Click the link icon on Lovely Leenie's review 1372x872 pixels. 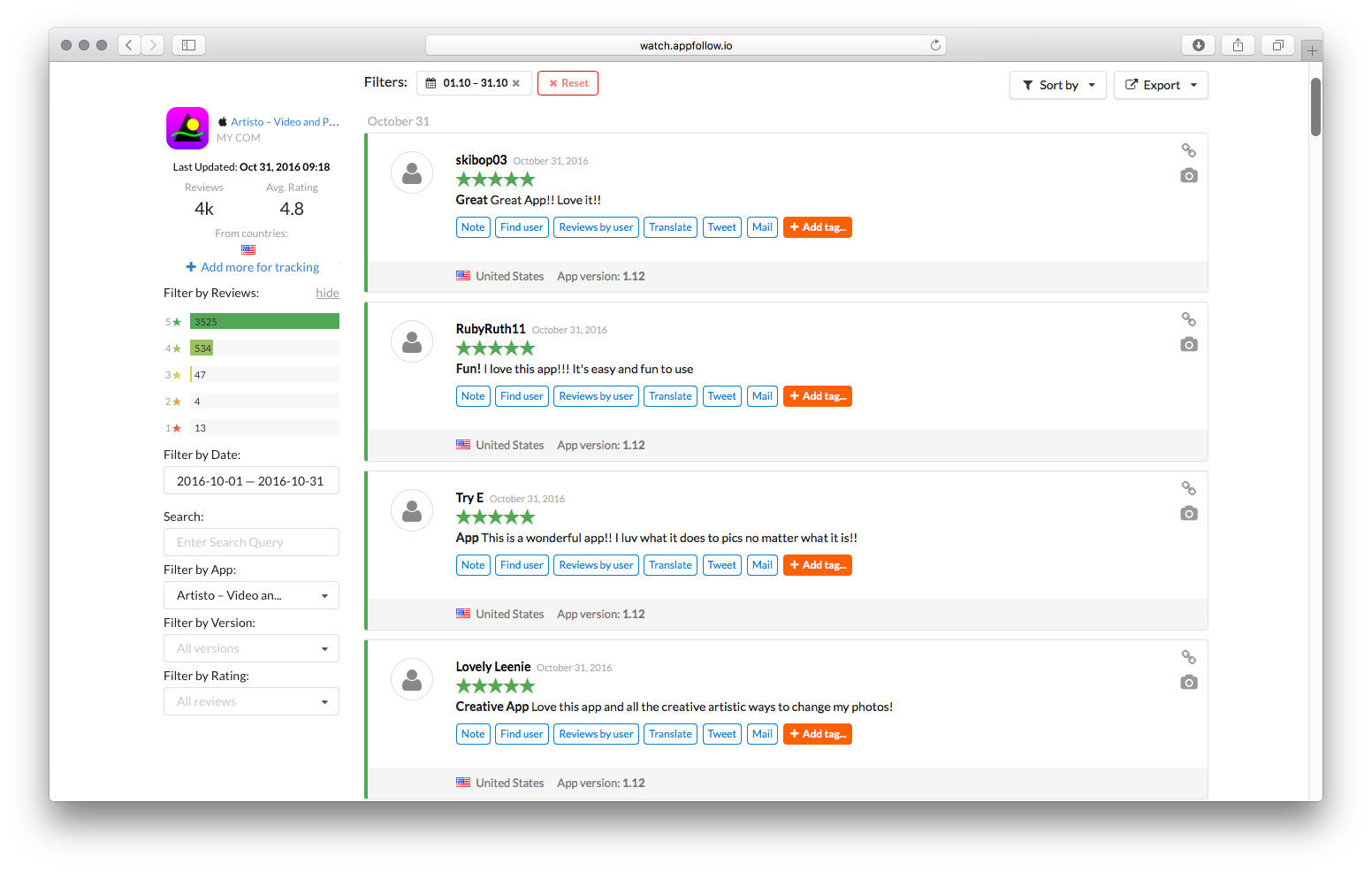click(x=1188, y=657)
